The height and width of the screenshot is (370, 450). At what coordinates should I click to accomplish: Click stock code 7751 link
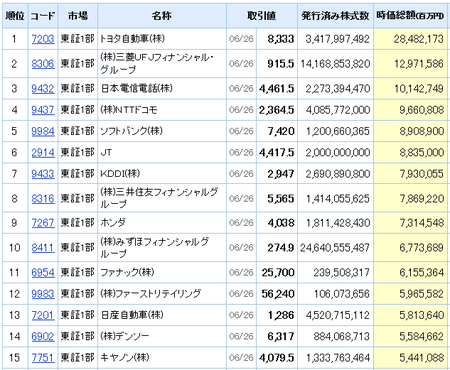(x=43, y=358)
